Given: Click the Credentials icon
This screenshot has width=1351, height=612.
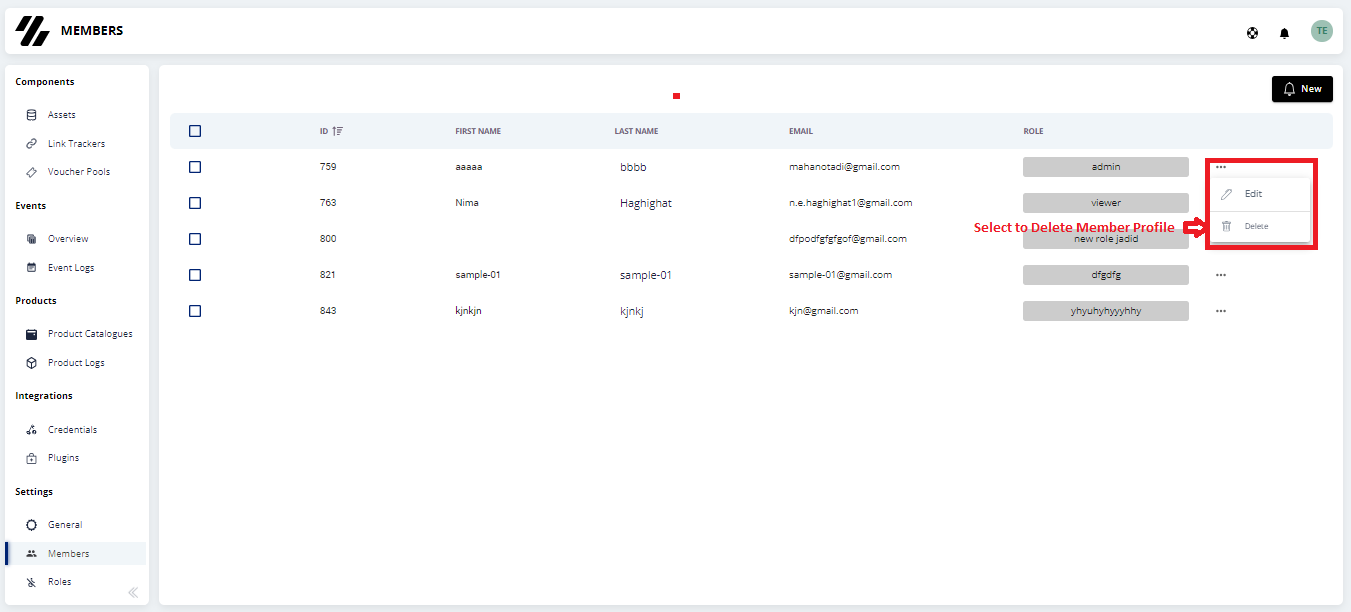Looking at the screenshot, I should point(31,430).
